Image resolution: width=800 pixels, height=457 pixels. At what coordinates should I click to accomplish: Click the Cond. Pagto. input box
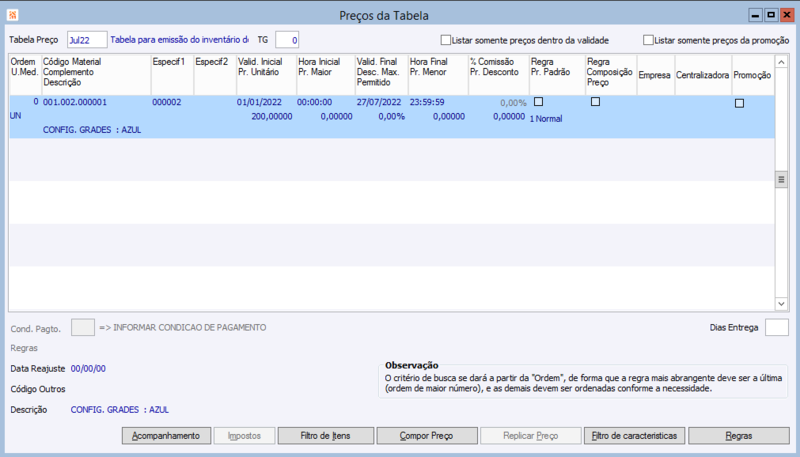pyautogui.click(x=83, y=327)
